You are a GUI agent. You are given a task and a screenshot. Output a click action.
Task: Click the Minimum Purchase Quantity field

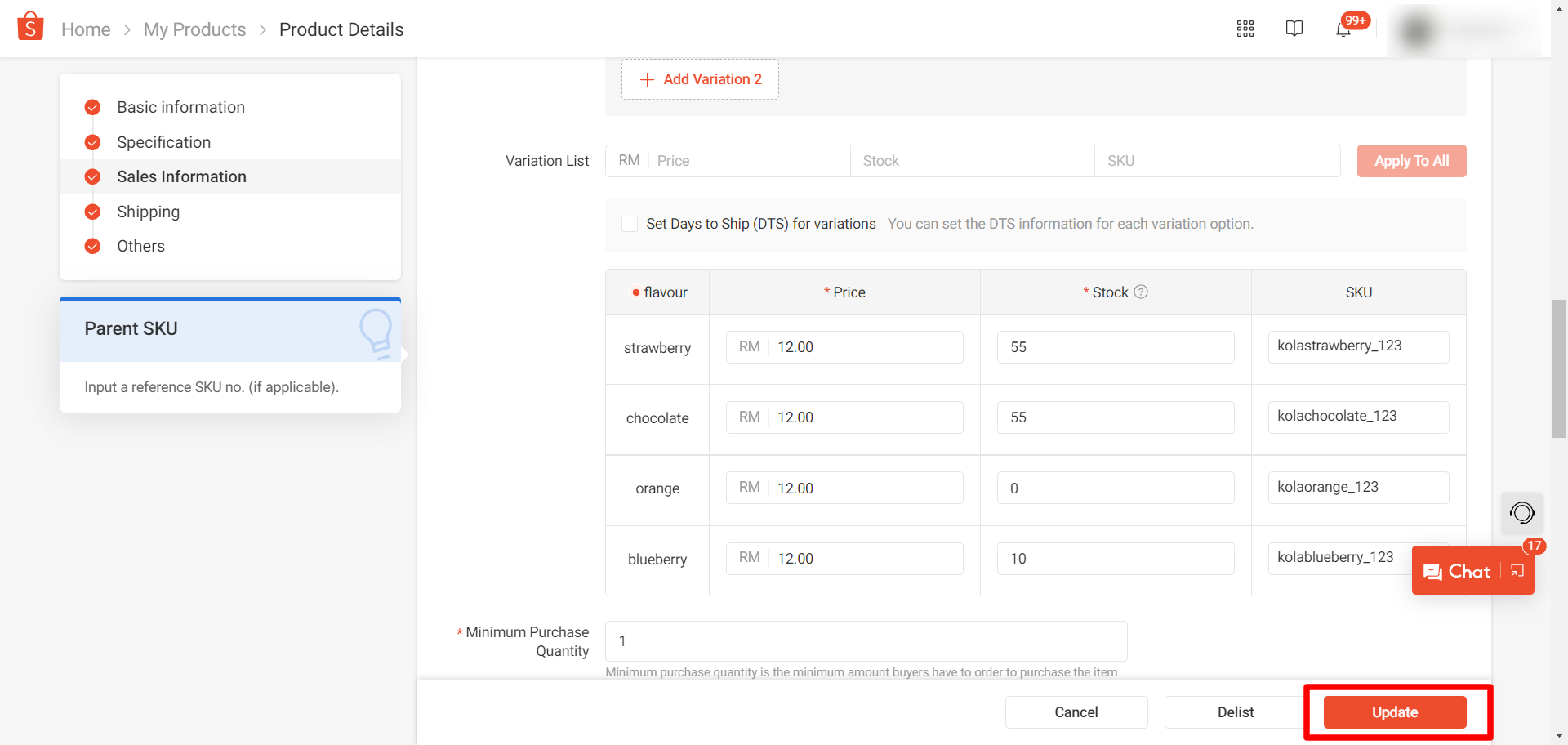[866, 641]
